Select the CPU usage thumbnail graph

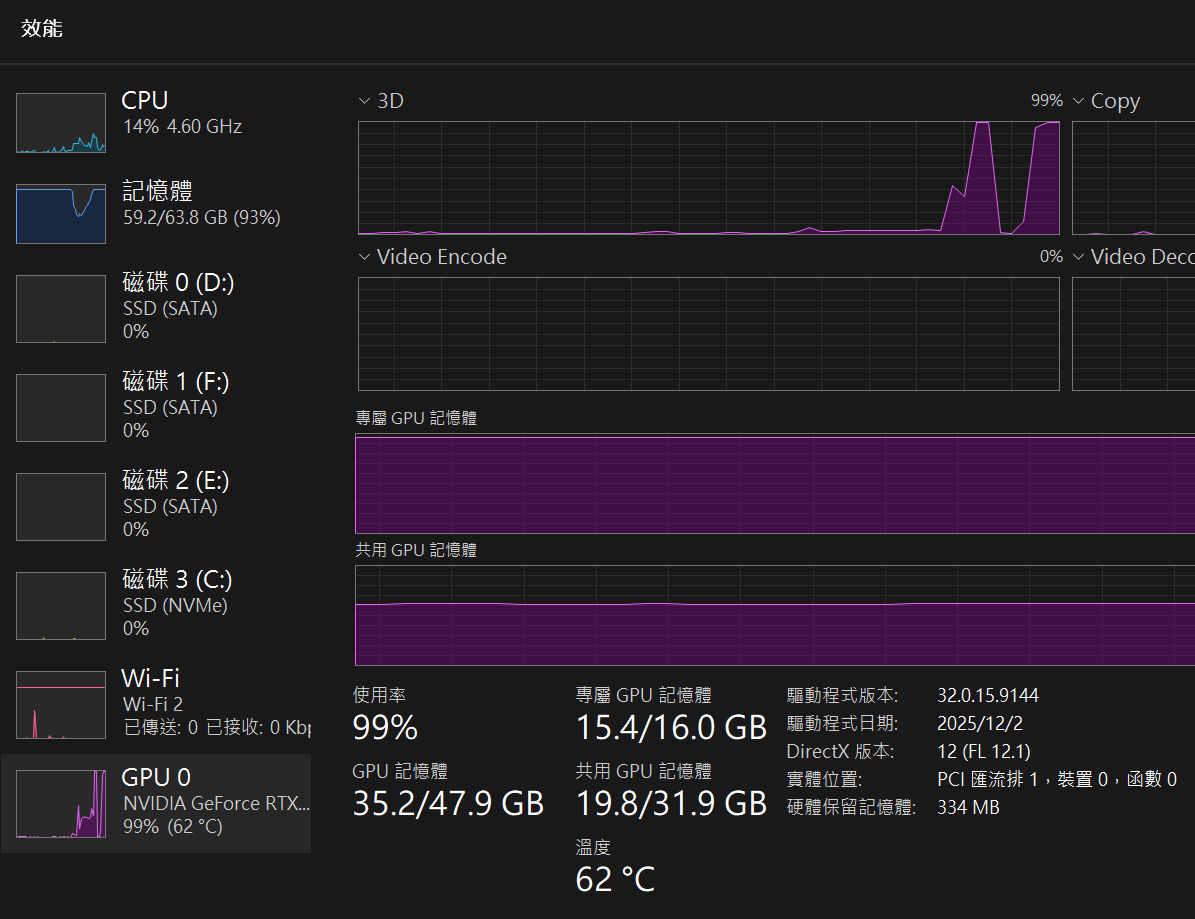pyautogui.click(x=61, y=123)
